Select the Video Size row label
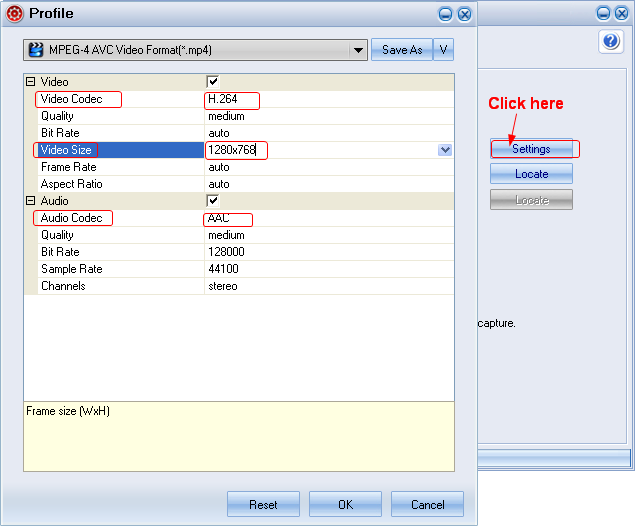Viewport: 635px width, 526px height. pyautogui.click(x=66, y=150)
